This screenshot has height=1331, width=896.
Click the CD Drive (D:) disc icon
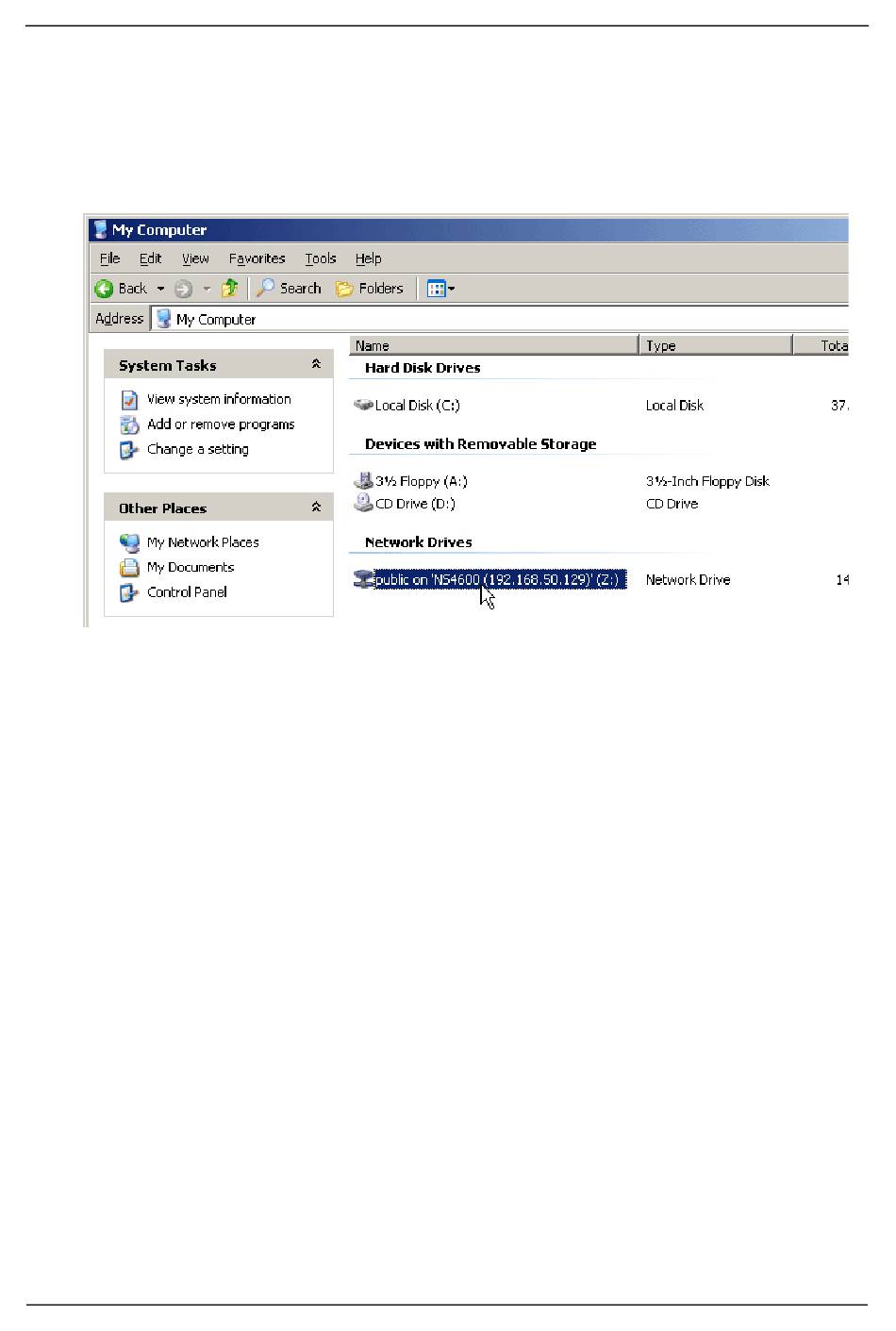coord(363,504)
